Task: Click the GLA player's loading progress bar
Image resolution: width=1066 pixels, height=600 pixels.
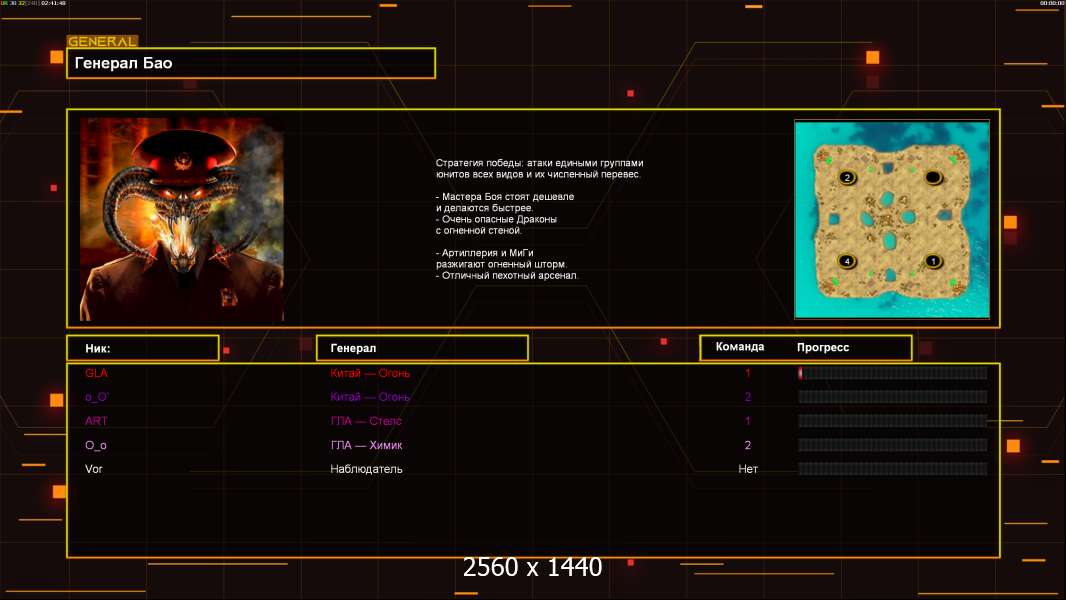Action: click(x=892, y=373)
